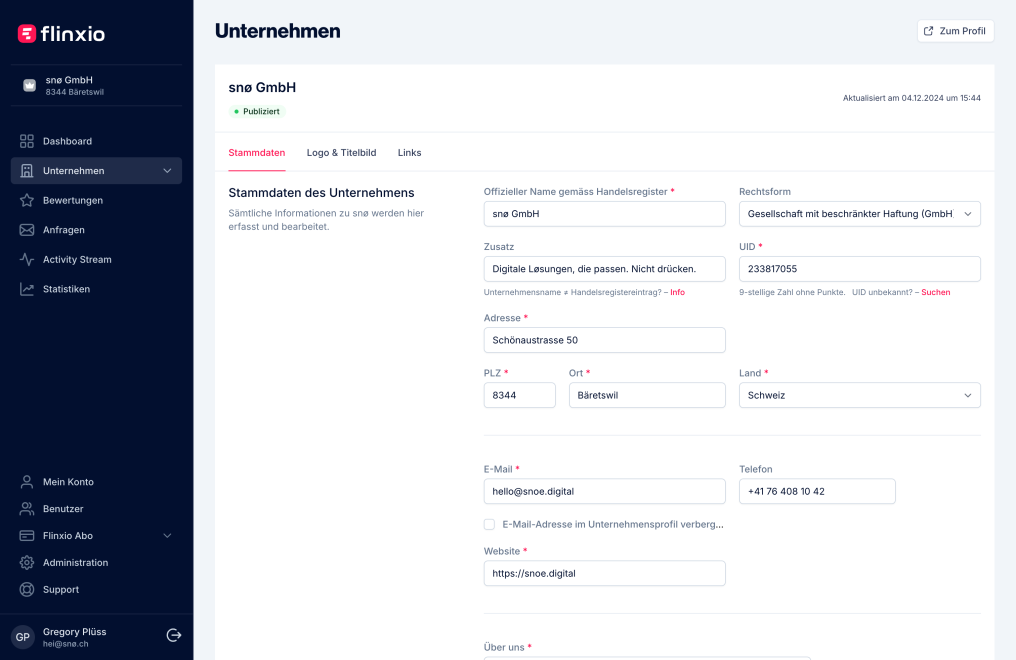The width and height of the screenshot is (1016, 660).
Task: Click the Support lifebuoy icon
Action: (27, 589)
